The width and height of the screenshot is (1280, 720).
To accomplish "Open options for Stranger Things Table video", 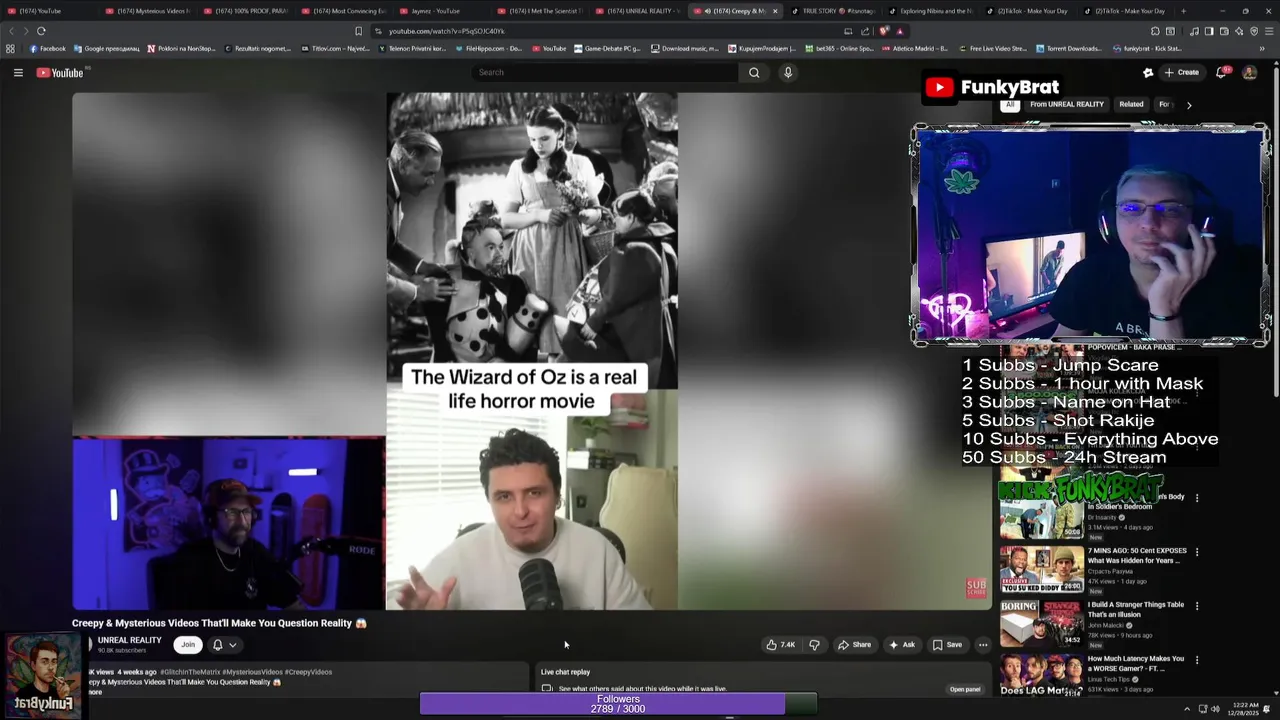I will coord(1197,606).
